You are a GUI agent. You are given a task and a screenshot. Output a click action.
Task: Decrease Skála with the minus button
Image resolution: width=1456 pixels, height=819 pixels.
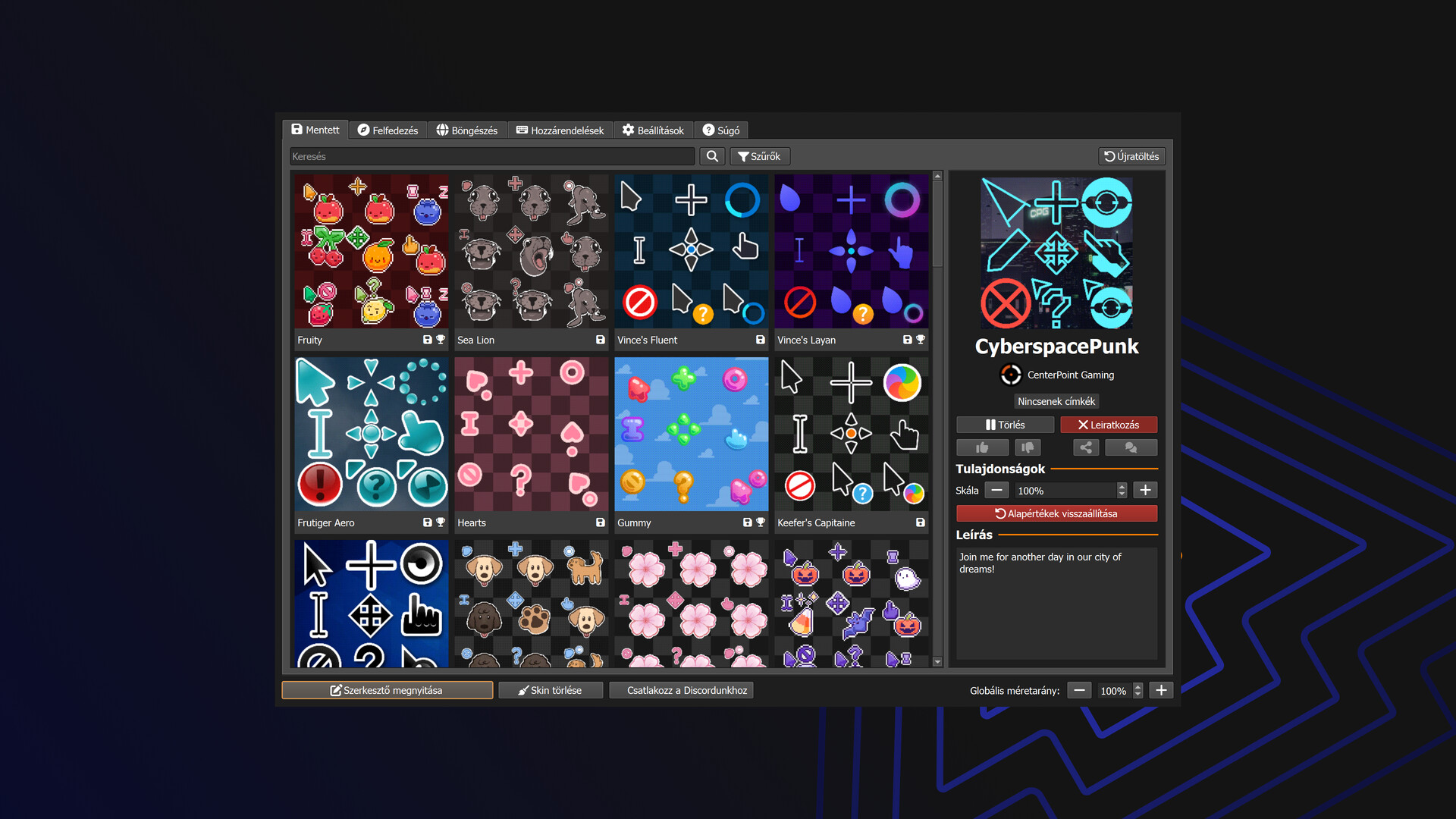click(x=996, y=491)
